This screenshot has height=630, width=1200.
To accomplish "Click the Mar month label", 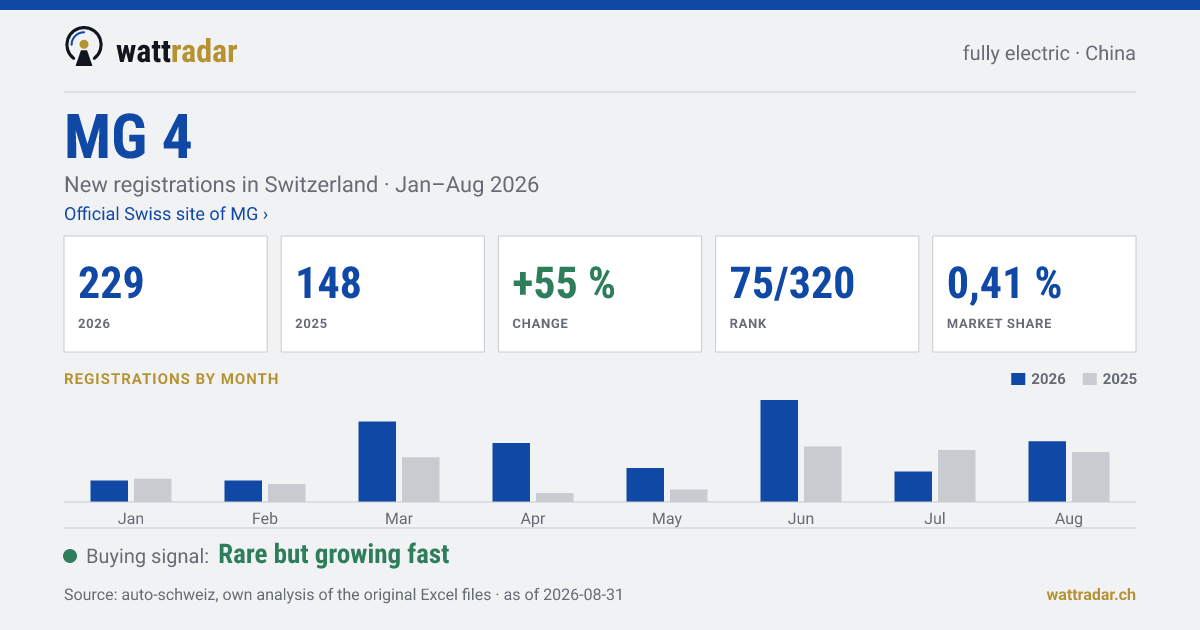I will 399,518.
